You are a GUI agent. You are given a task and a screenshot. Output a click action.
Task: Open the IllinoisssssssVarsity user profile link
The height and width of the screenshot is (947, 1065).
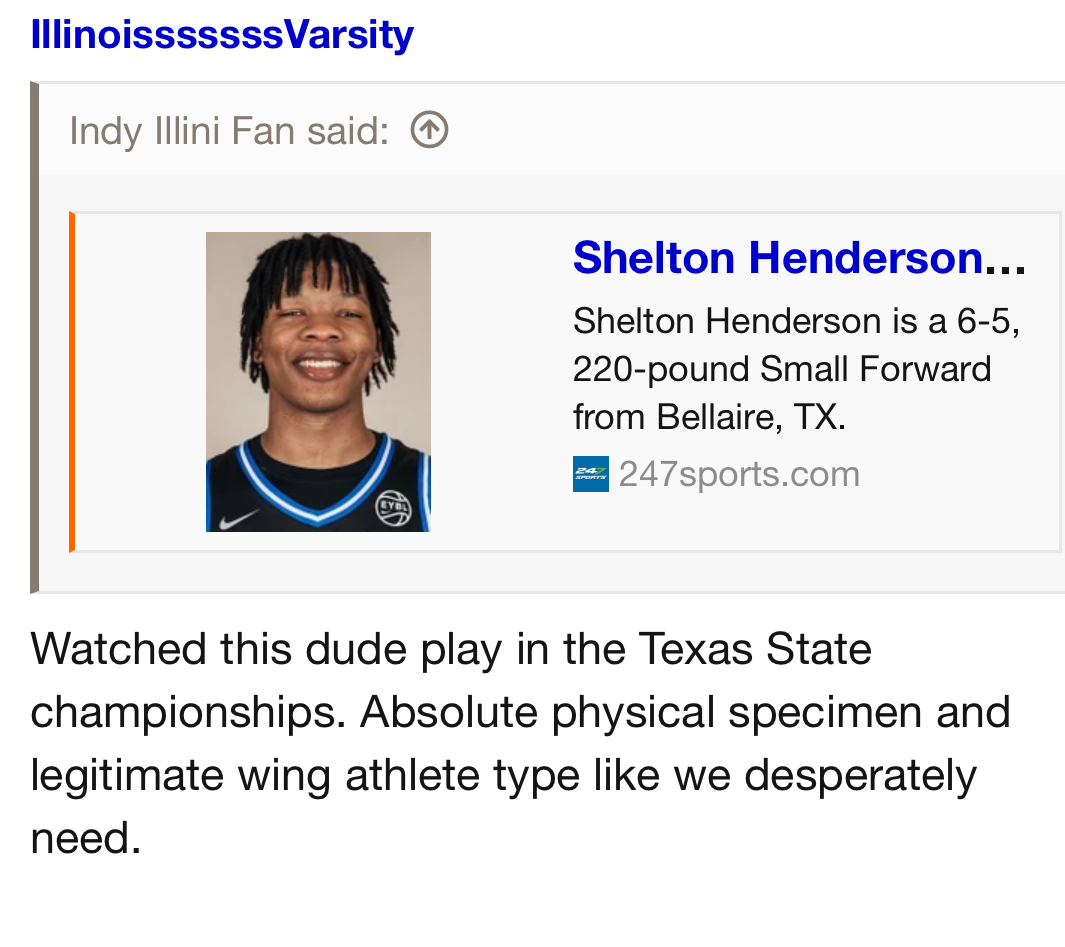pos(222,35)
